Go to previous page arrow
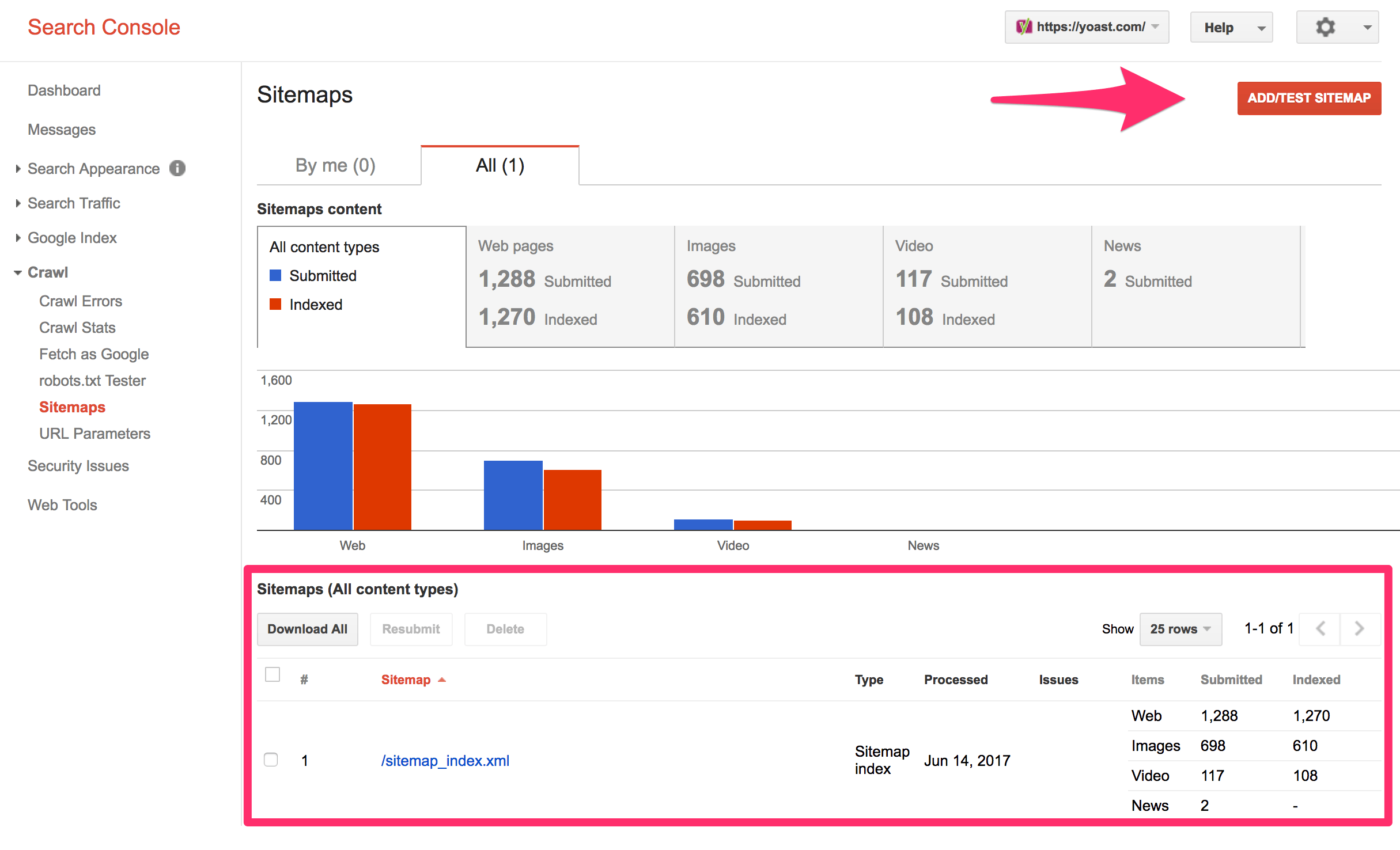The width and height of the screenshot is (1400, 850). (1320, 628)
